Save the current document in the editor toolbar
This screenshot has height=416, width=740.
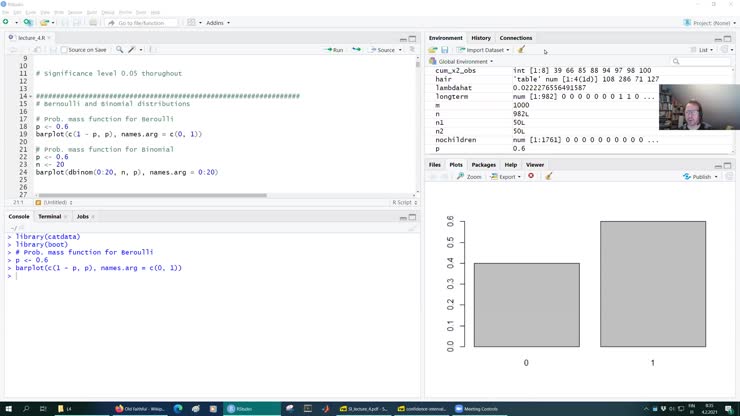(53, 50)
